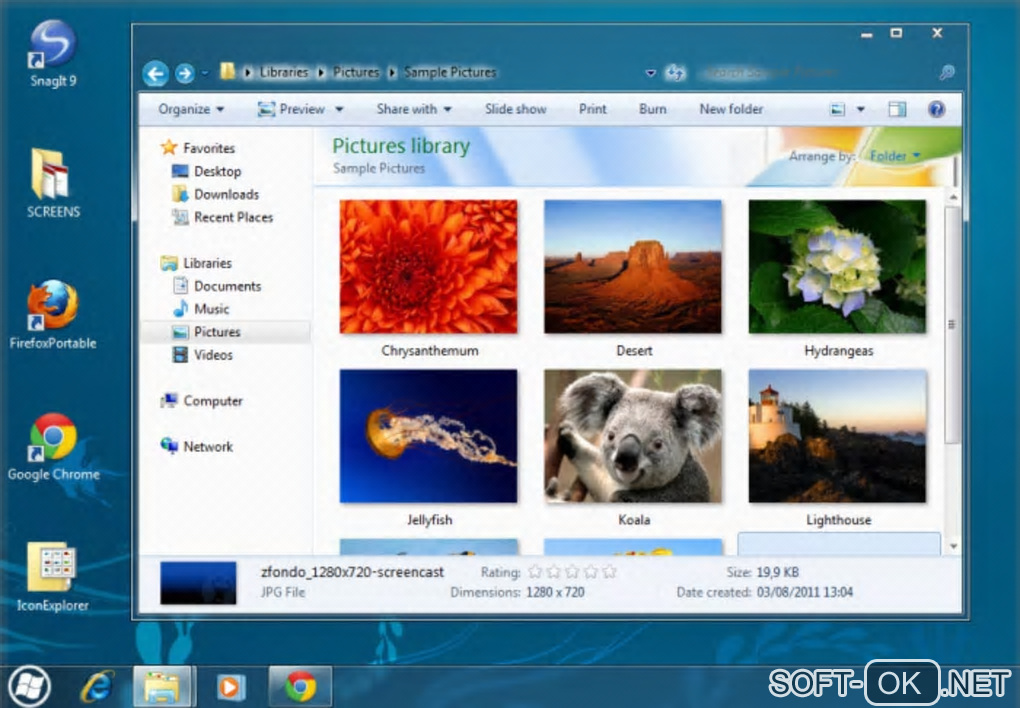
Task: Go back with the Back arrow button
Action: pyautogui.click(x=155, y=73)
